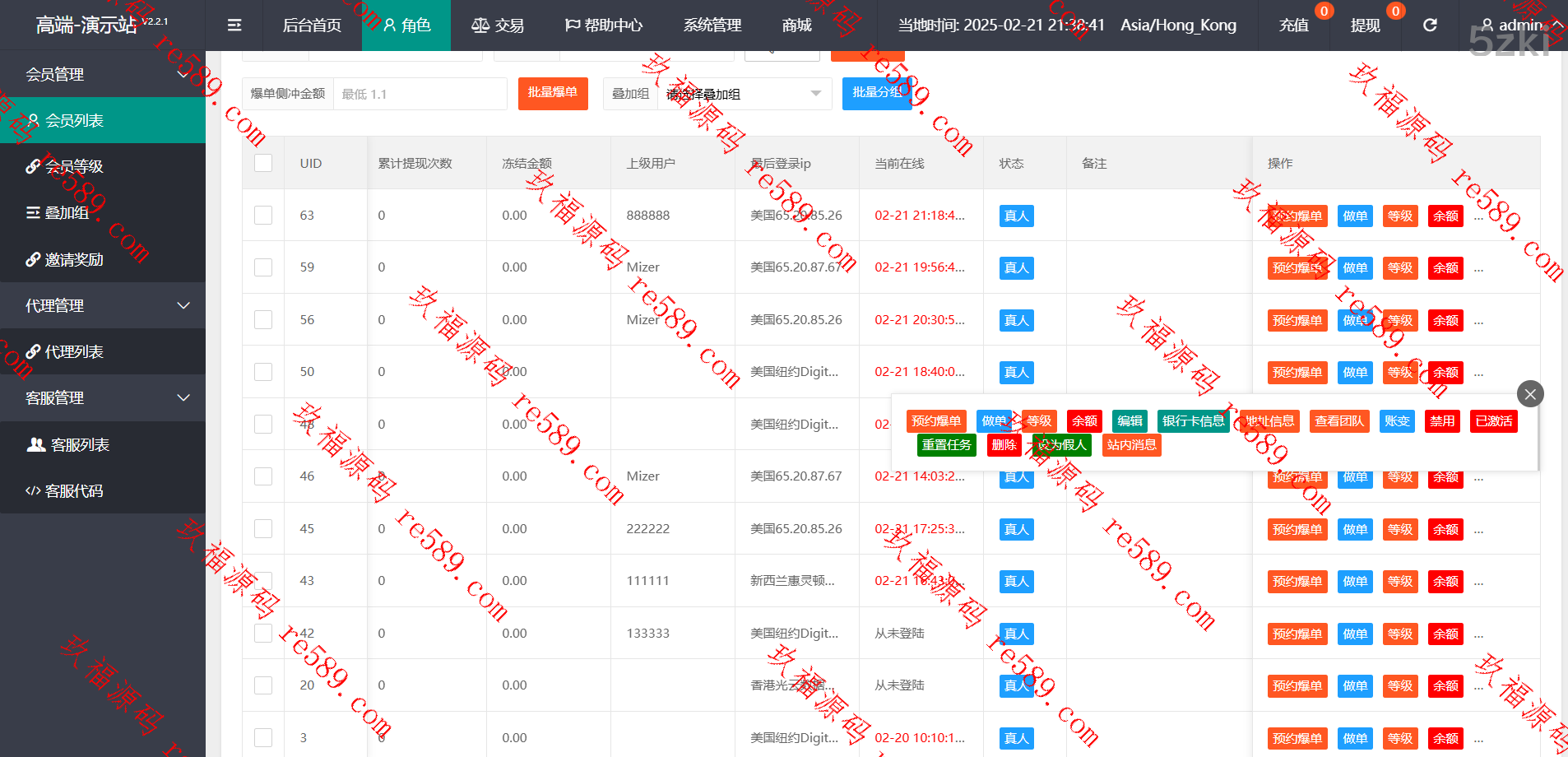
Task: Open 邀请奖励 sidebar item
Action: click(73, 260)
